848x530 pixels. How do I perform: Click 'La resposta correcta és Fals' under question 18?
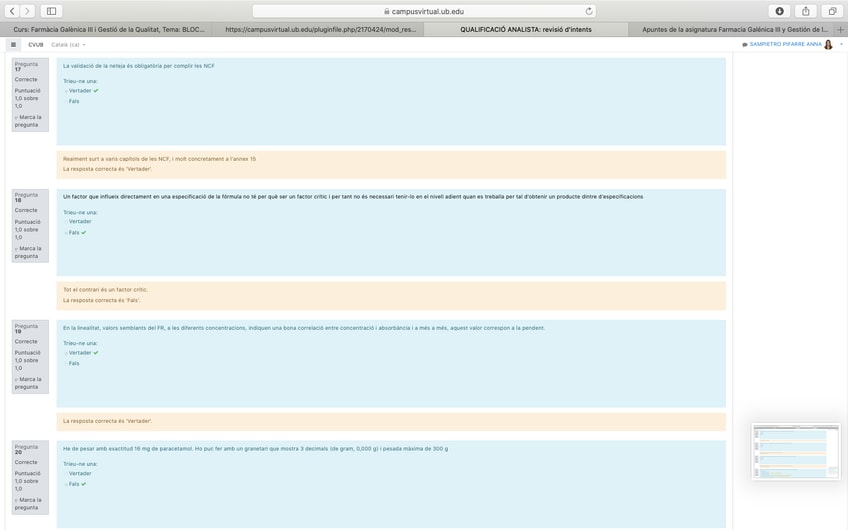click(101, 301)
